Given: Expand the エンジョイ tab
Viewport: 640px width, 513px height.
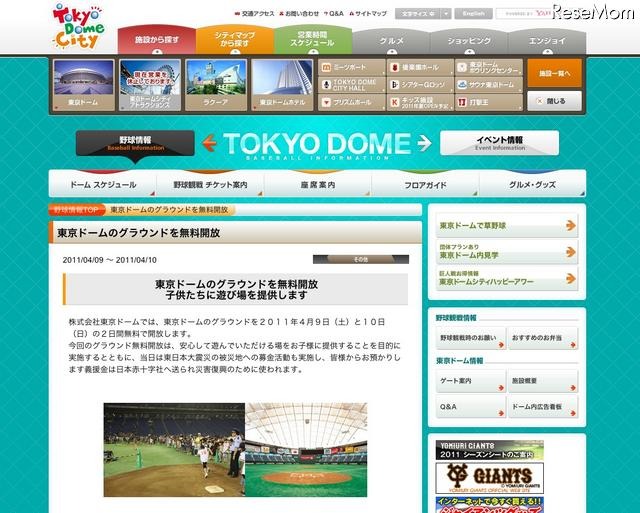Looking at the screenshot, I should point(547,41).
